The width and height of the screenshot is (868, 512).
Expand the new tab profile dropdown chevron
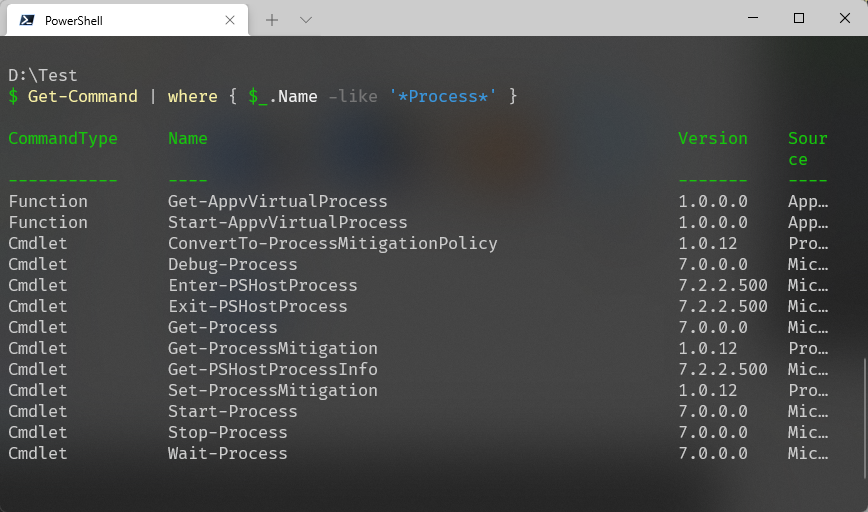306,20
